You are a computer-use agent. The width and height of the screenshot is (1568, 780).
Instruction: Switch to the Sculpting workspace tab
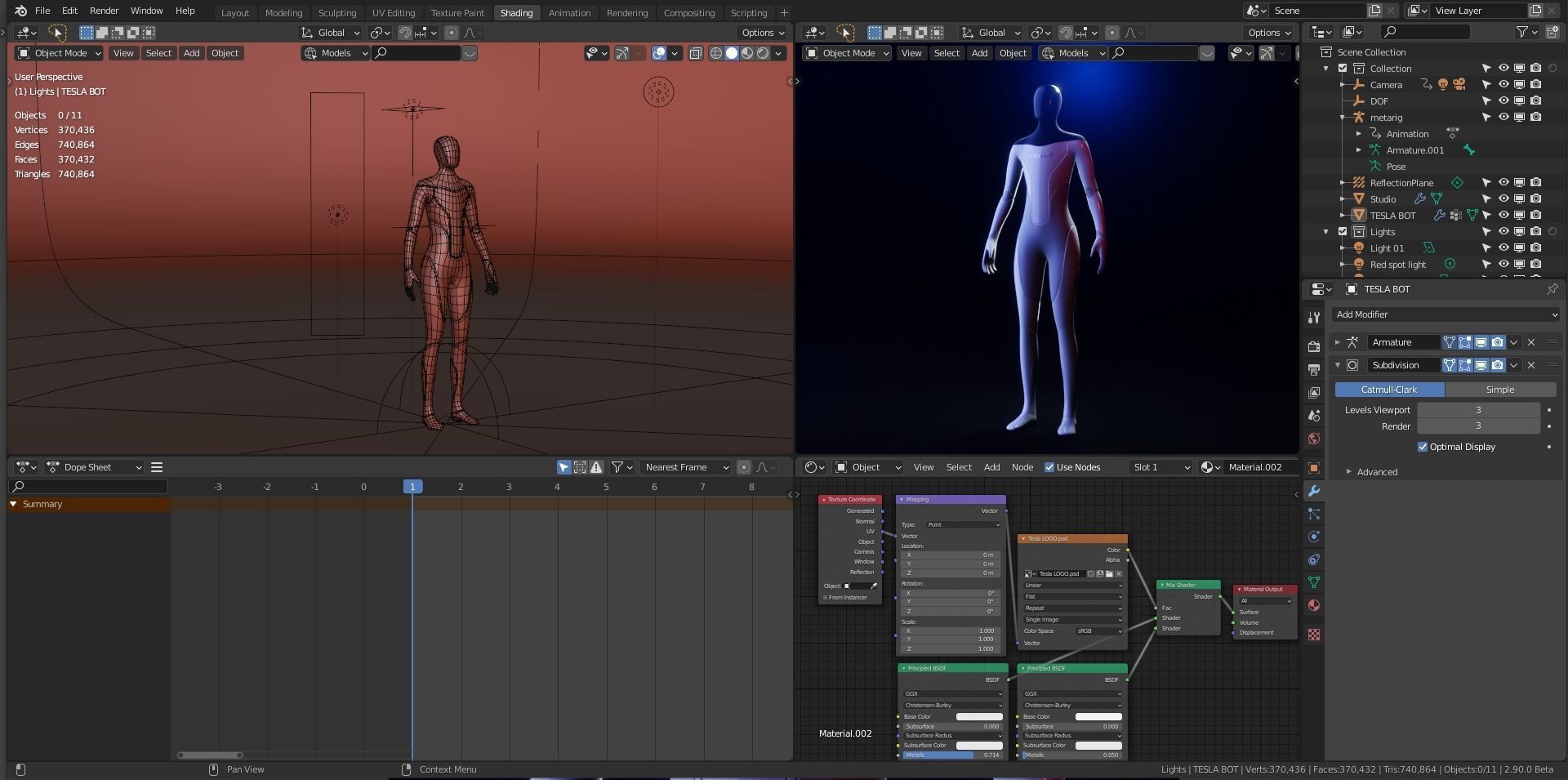point(337,12)
